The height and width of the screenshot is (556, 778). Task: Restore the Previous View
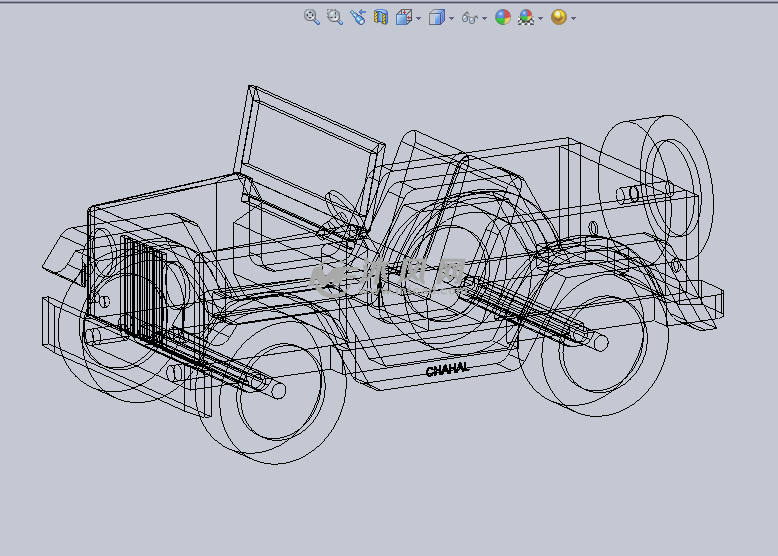coord(358,17)
